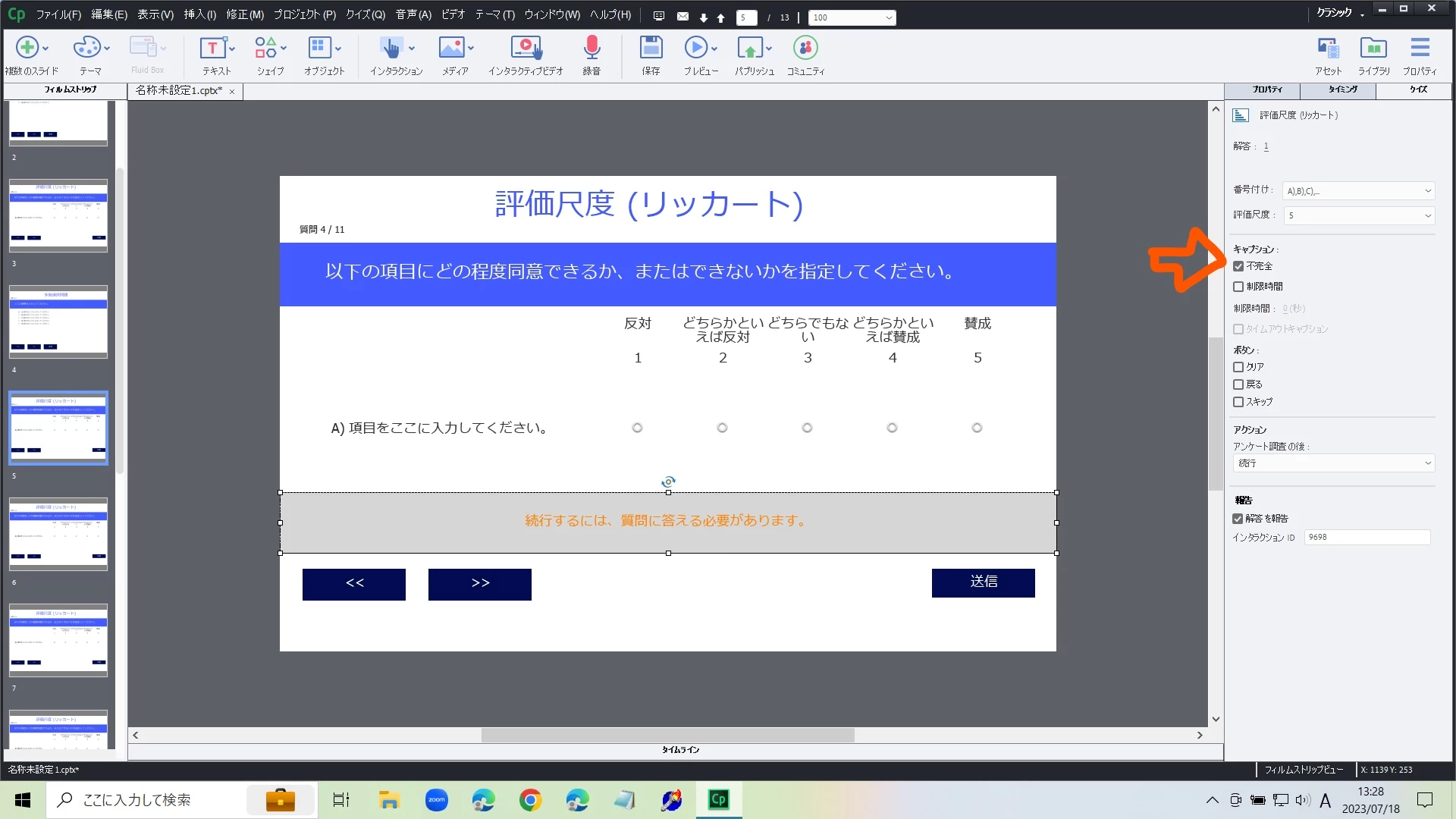Expand the Rating scale (評価尺度) dropdown
1456x819 pixels.
1358,215
